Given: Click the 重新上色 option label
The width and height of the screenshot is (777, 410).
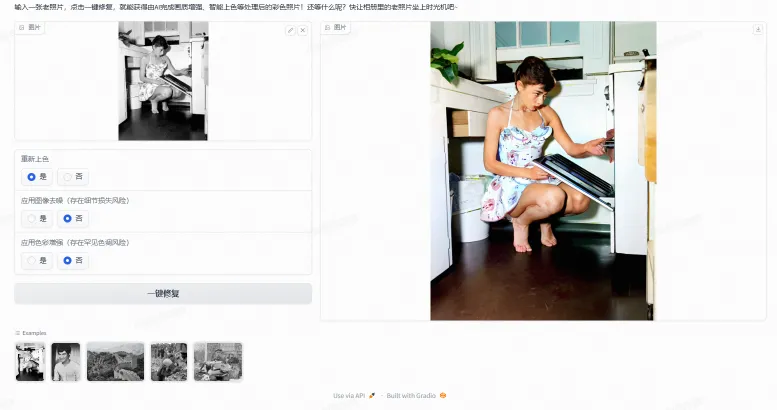Looking at the screenshot, I should click(x=35, y=159).
